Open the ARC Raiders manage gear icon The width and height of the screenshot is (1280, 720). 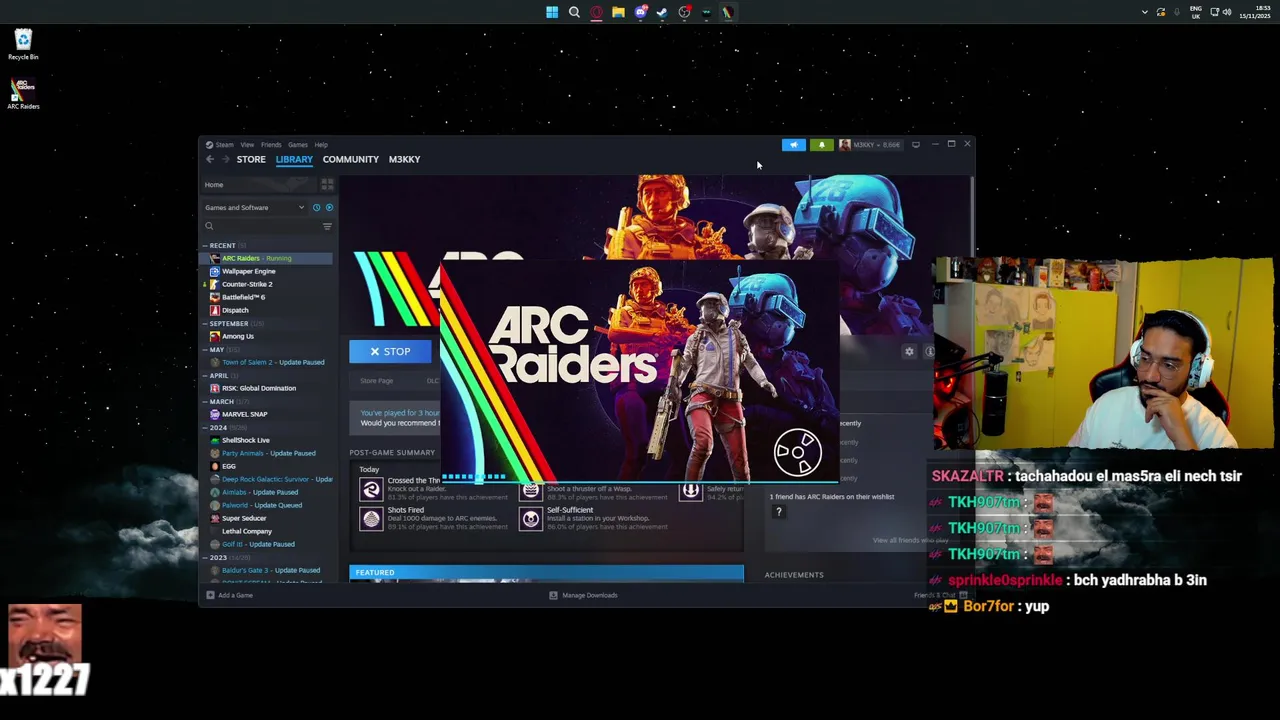point(909,352)
